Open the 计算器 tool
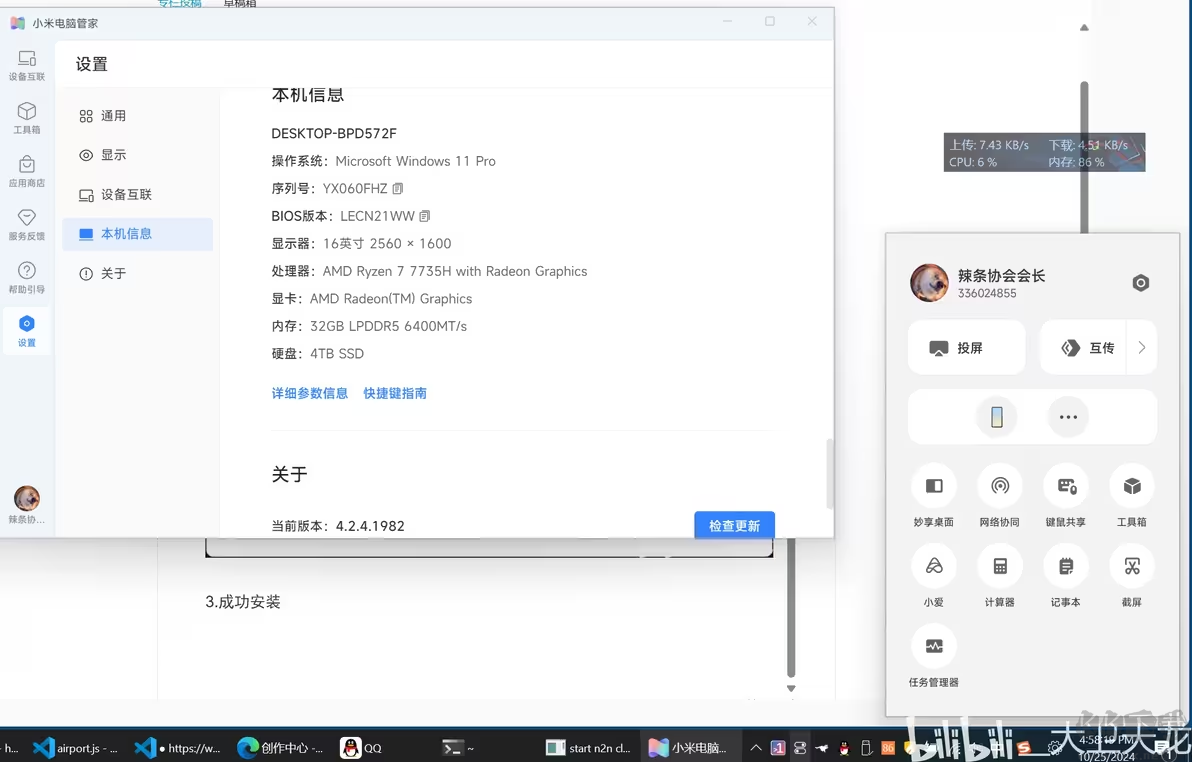The image size is (1192, 762). coord(1000,576)
